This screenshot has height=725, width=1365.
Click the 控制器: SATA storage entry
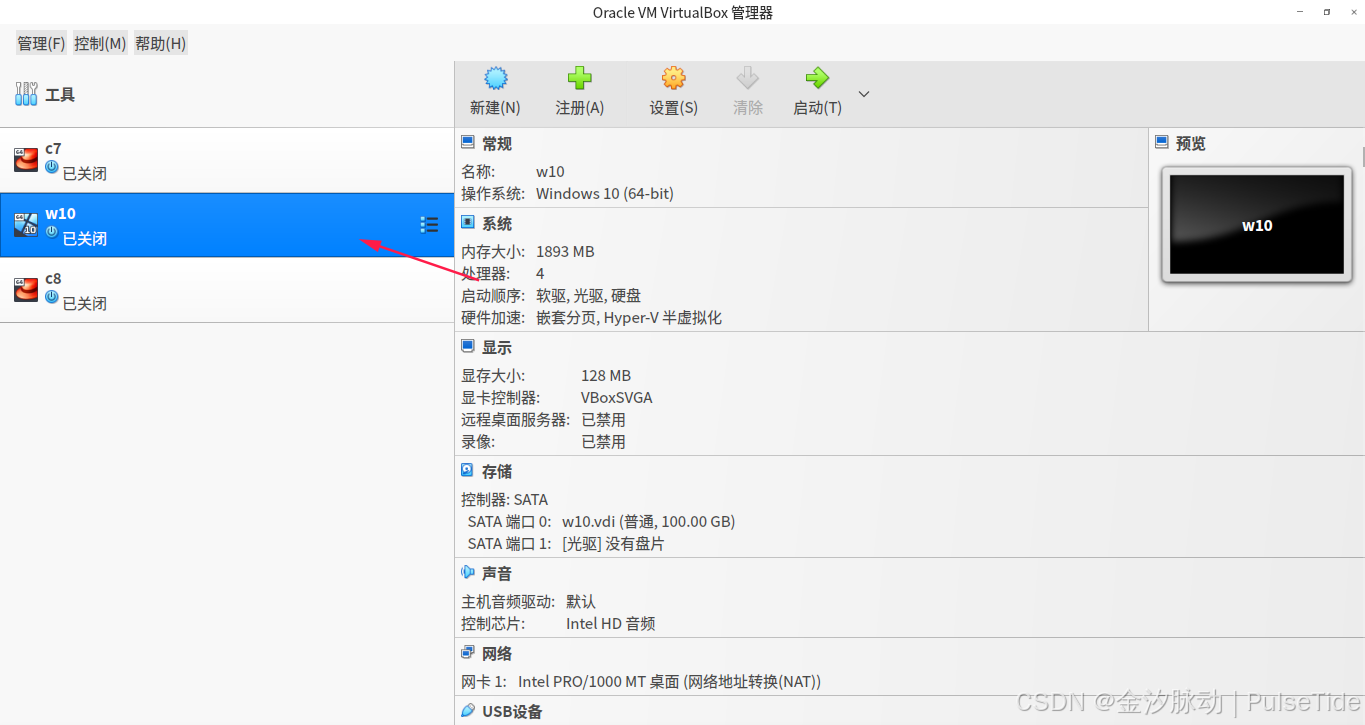pyautogui.click(x=504, y=499)
